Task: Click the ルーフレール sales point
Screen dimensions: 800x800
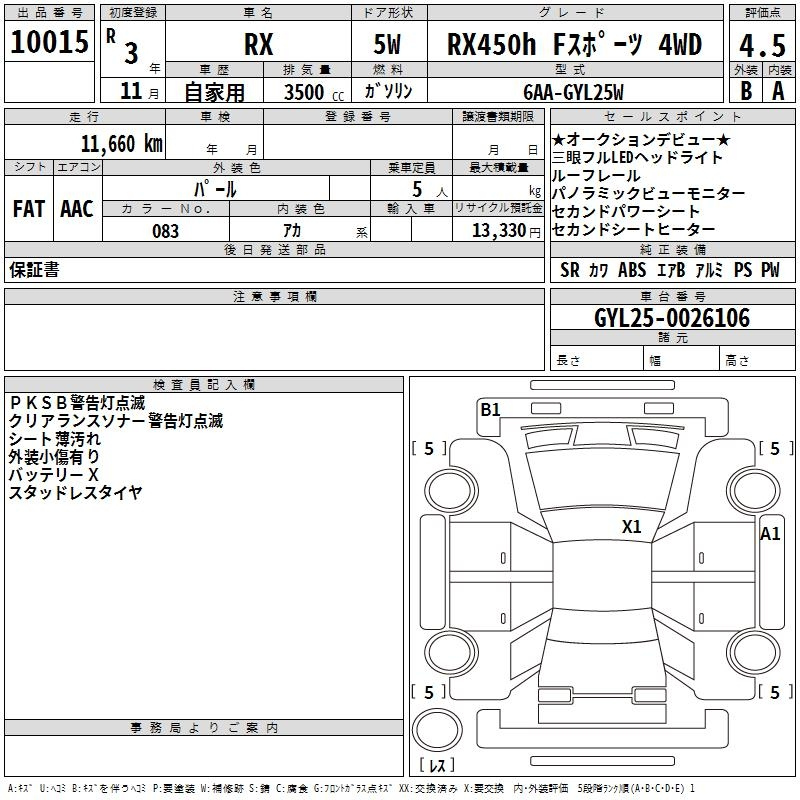Action: pos(596,176)
